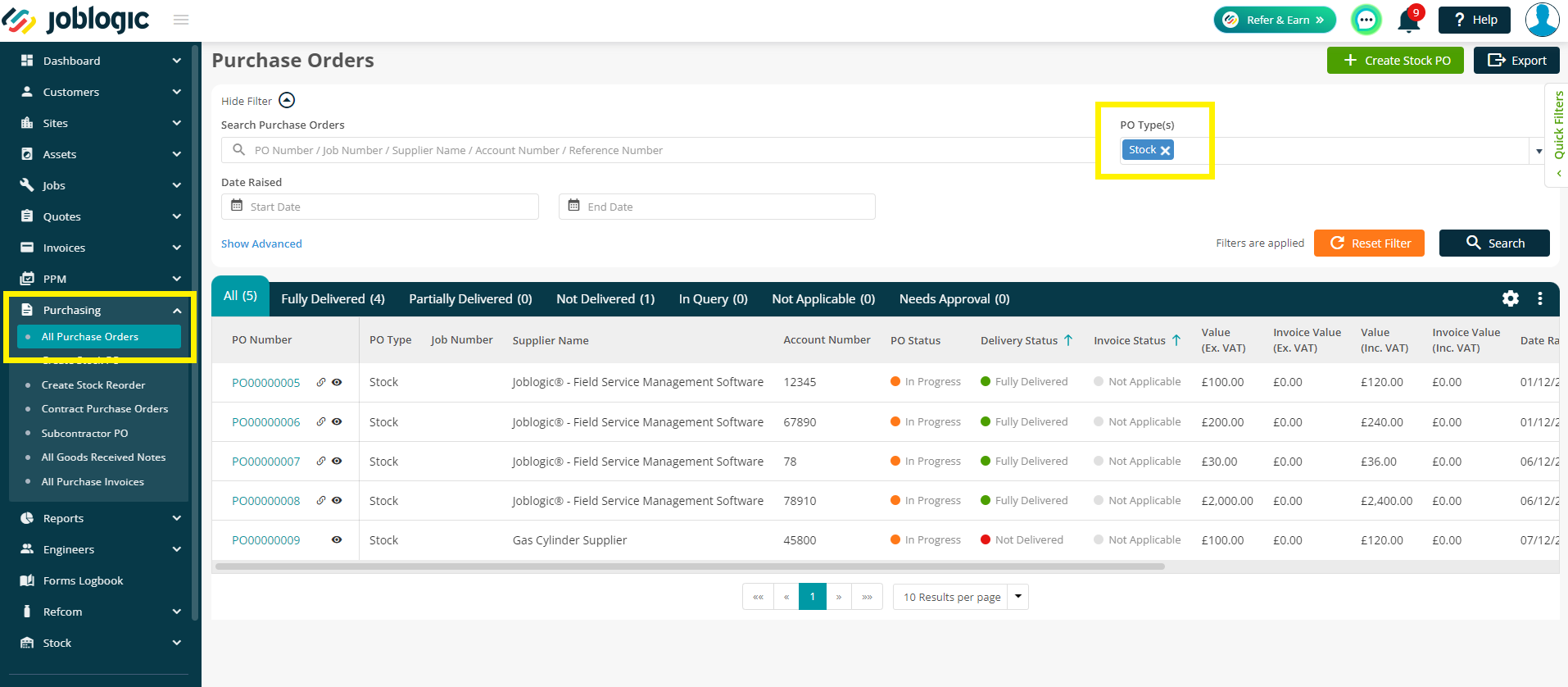Open the notifications bell
1568x687 pixels.
(x=1409, y=20)
